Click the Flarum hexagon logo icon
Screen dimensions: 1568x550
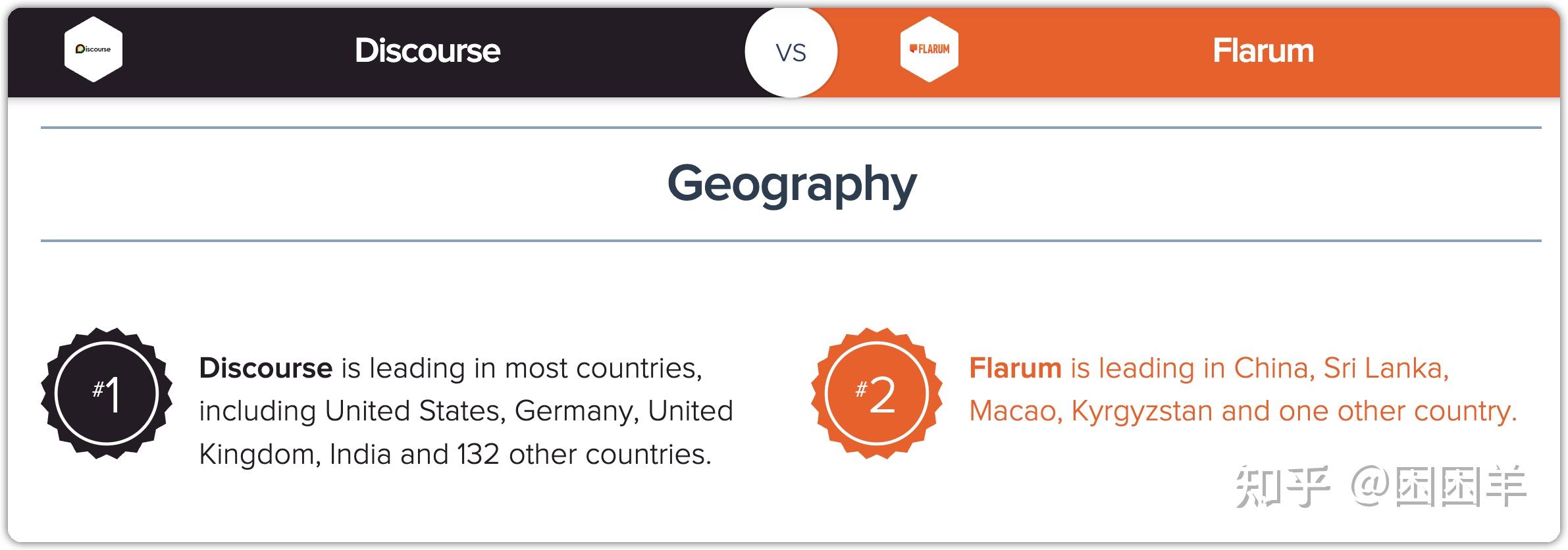click(929, 49)
